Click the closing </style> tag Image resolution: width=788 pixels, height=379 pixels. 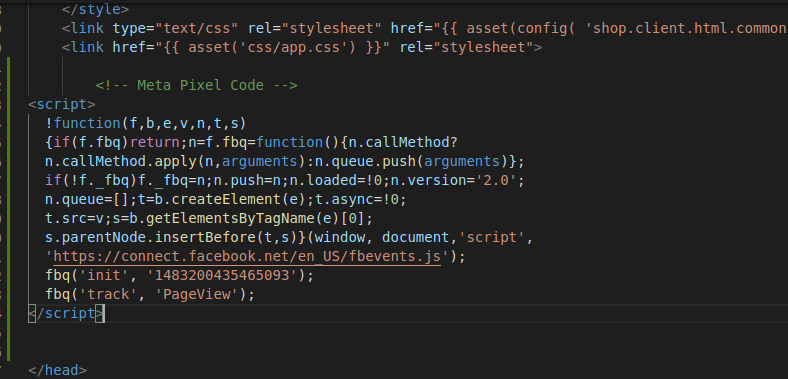tap(95, 9)
